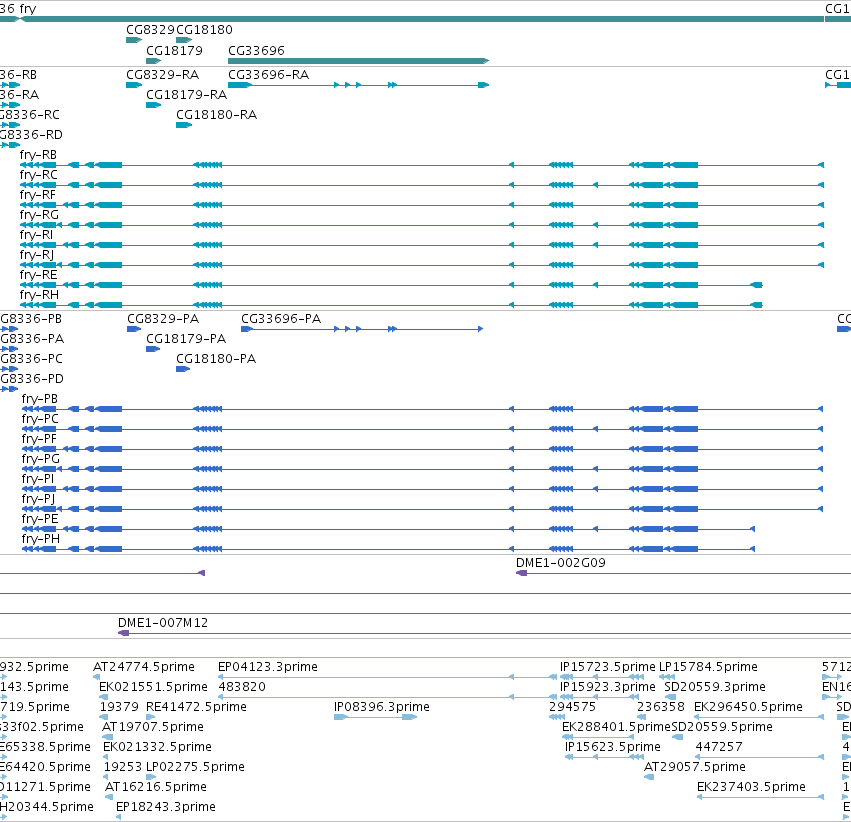Open the fry-PB protein label
The width and height of the screenshot is (851, 822).
point(40,399)
